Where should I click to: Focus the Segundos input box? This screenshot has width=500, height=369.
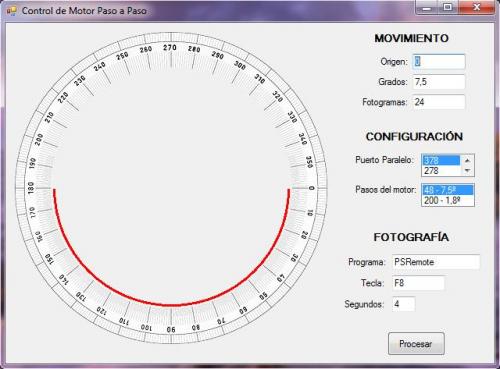403,304
